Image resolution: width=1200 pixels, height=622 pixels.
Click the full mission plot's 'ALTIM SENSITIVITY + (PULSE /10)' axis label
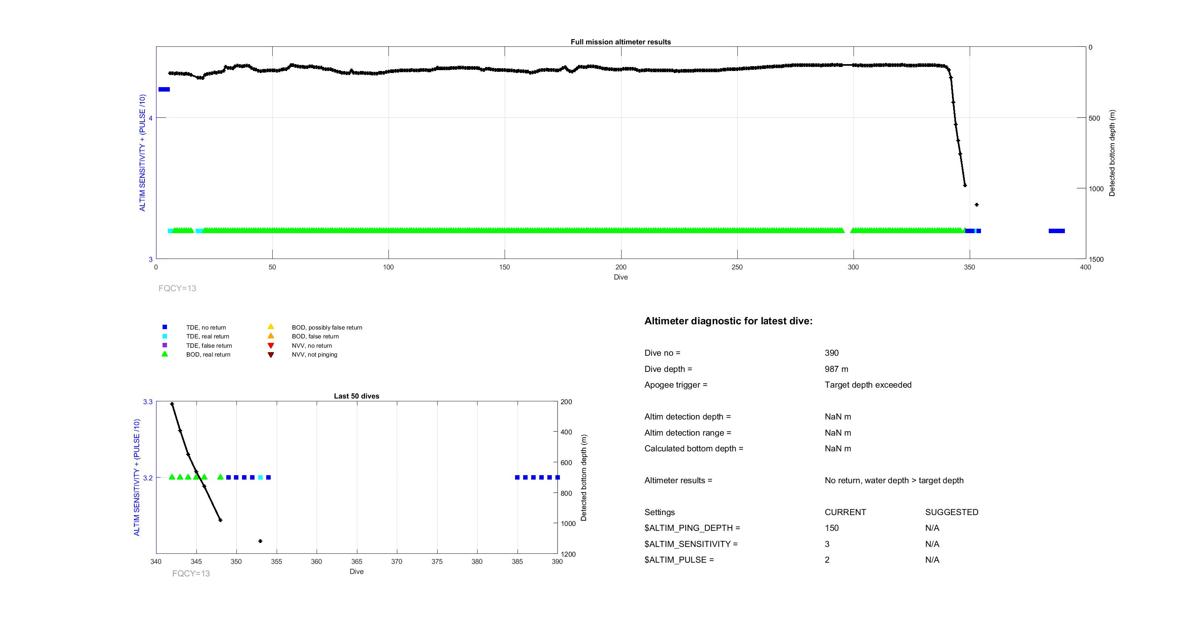tap(143, 153)
